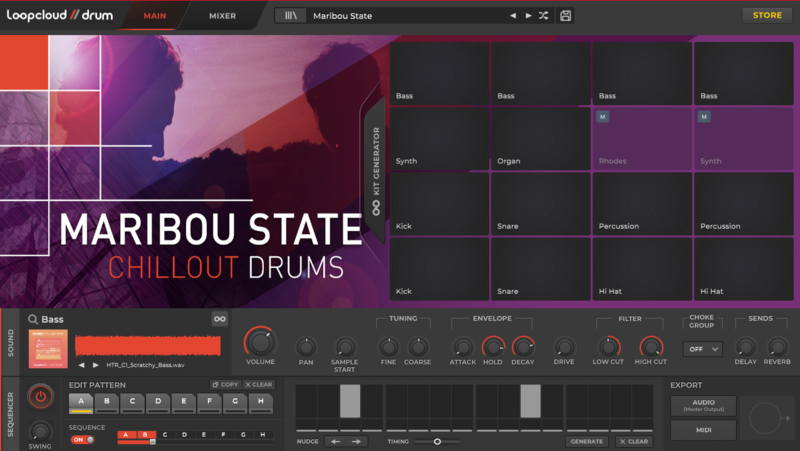Play the next sample with right arrow
This screenshot has height=451, width=800.
(x=95, y=366)
